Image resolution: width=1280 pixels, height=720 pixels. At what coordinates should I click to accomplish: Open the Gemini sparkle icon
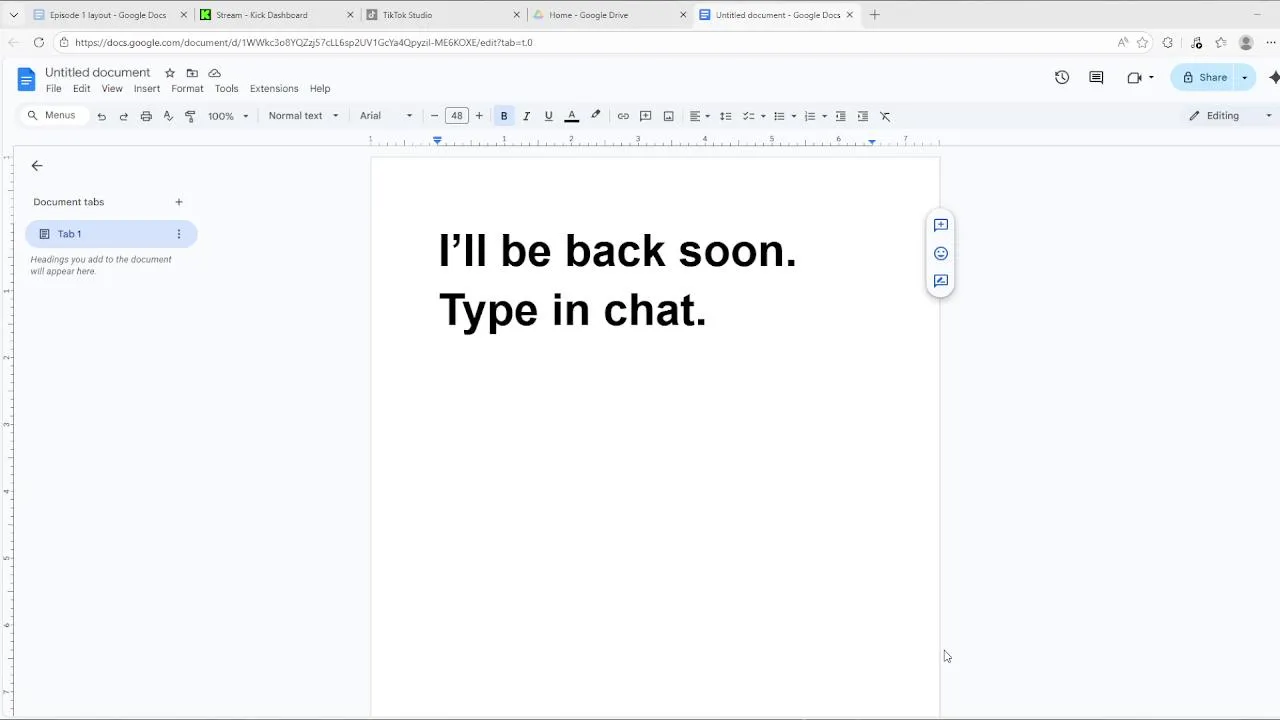1273,77
